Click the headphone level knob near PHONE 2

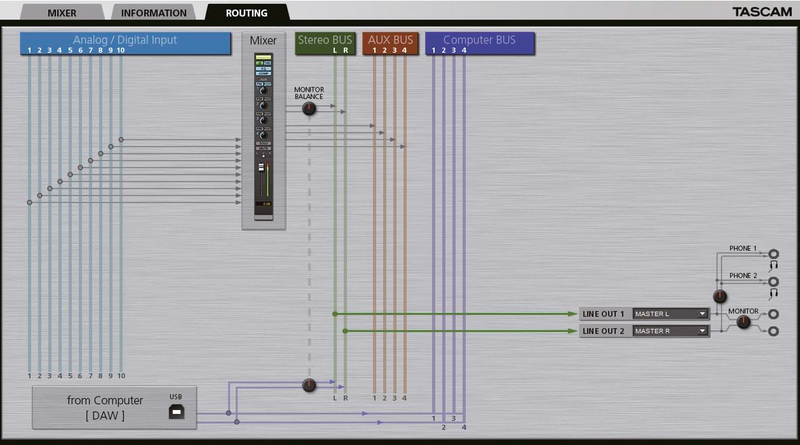pyautogui.click(x=719, y=296)
